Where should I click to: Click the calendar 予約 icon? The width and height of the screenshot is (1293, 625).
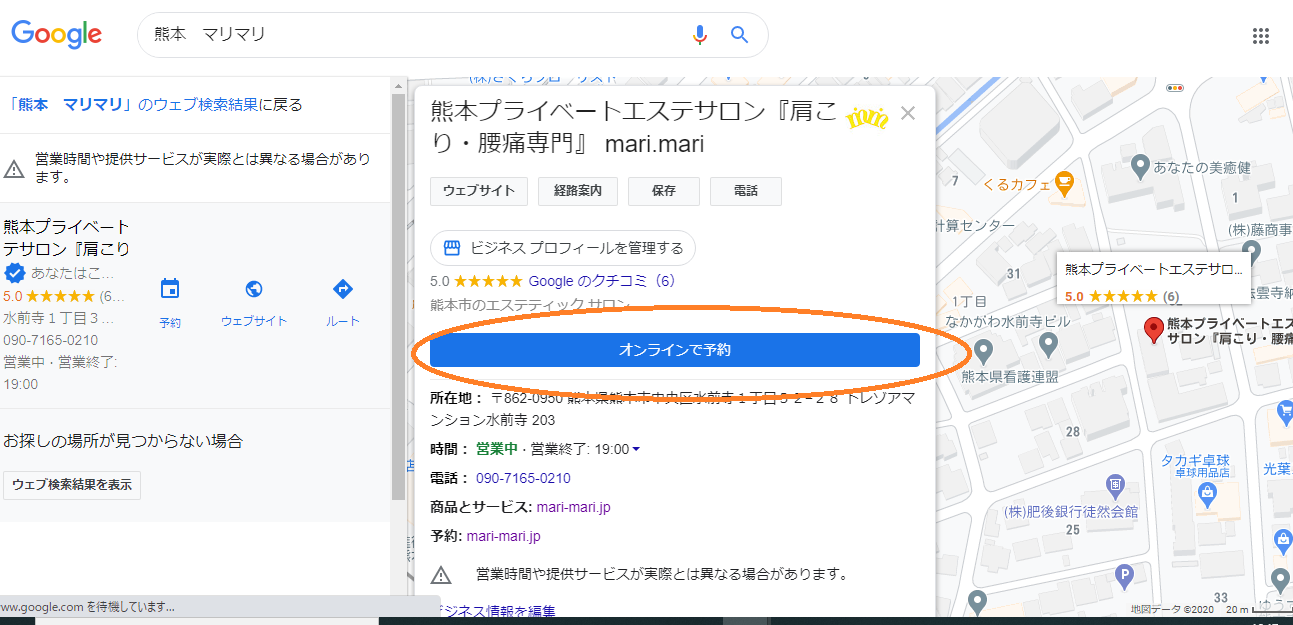(x=170, y=290)
